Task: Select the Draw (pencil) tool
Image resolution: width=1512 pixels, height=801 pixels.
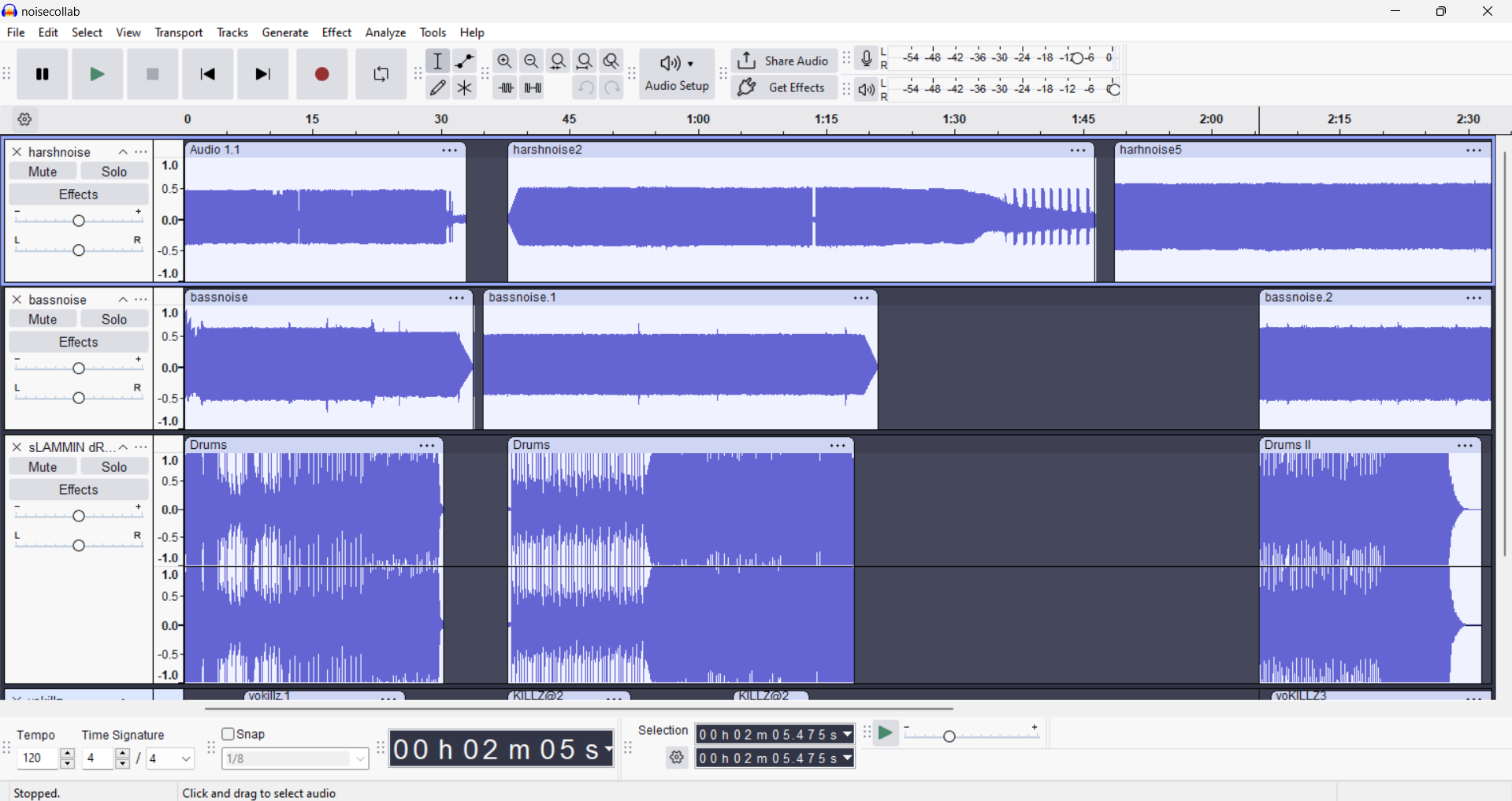Action: [438, 88]
